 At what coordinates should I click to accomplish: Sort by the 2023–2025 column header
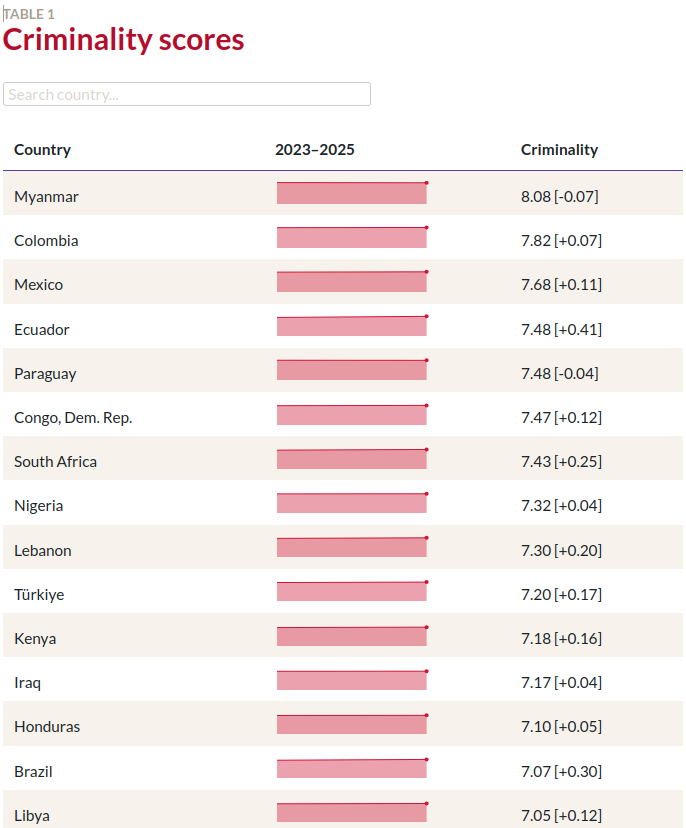point(315,150)
